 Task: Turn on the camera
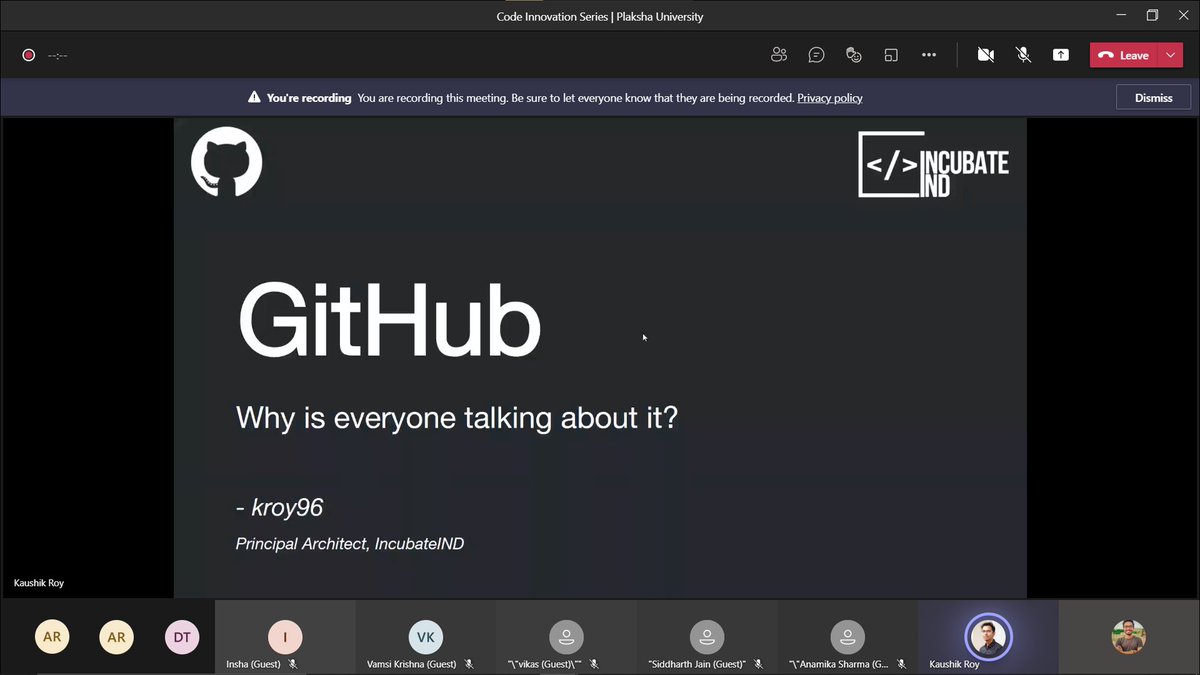click(x=985, y=55)
